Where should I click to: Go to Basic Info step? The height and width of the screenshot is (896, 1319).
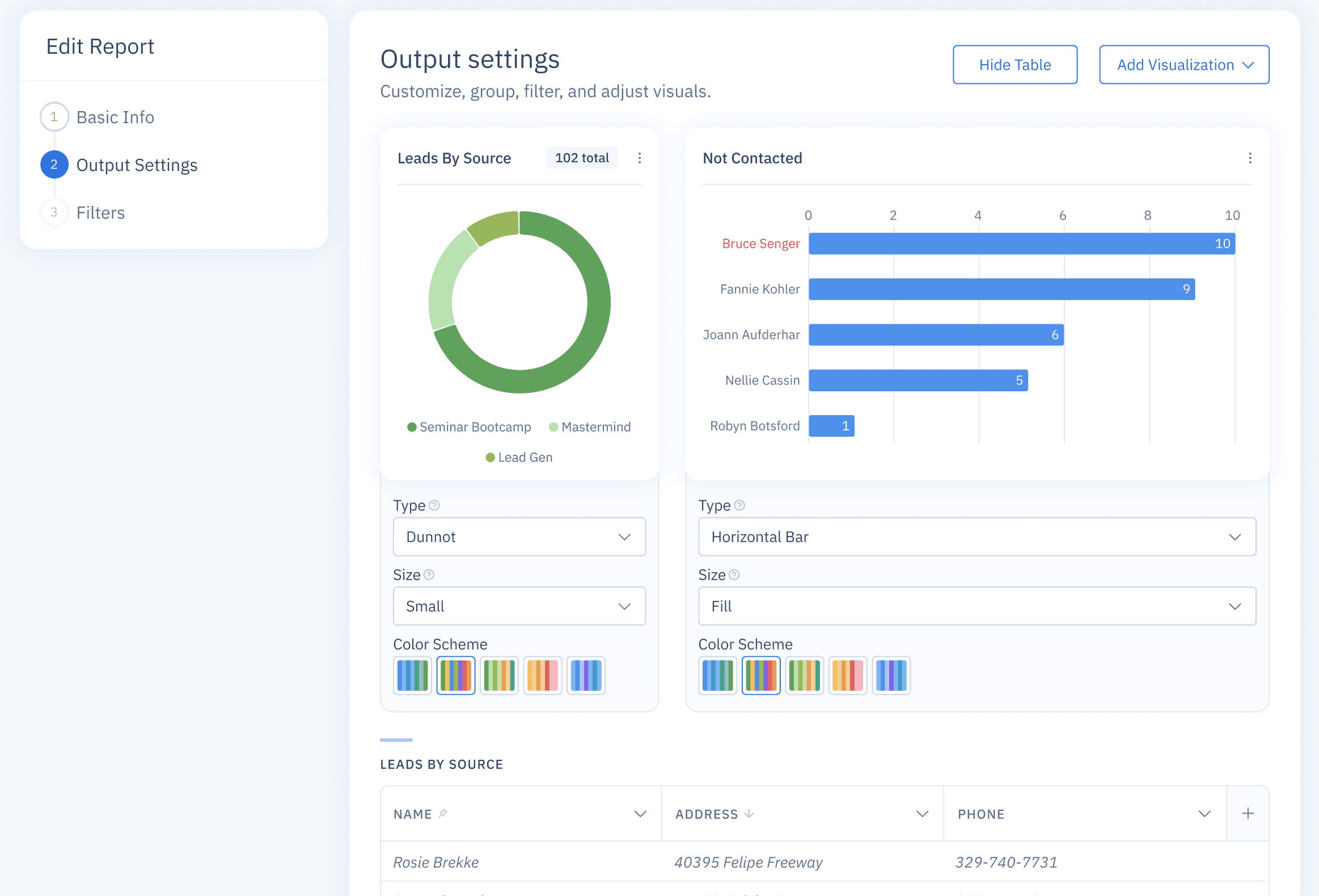click(x=115, y=117)
